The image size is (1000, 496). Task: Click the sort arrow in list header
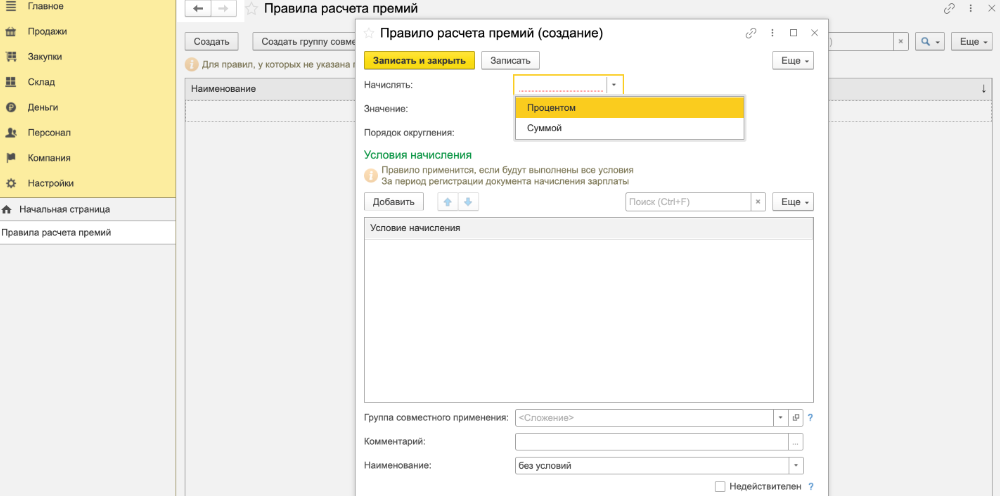point(984,89)
